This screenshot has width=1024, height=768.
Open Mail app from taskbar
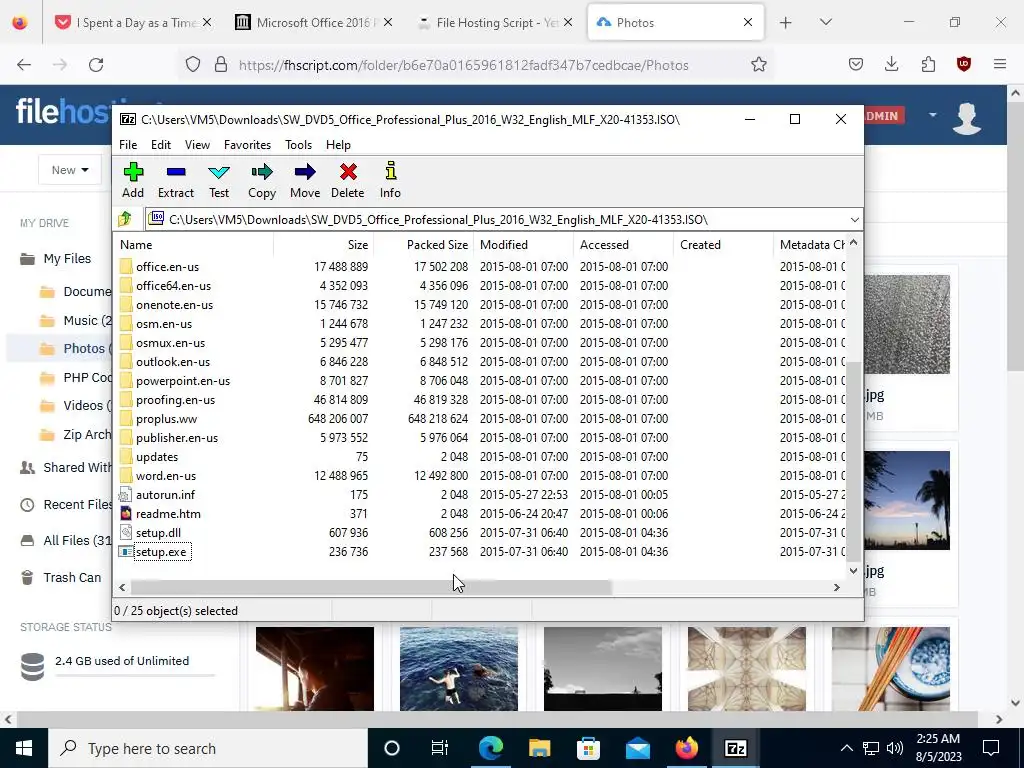[637, 748]
